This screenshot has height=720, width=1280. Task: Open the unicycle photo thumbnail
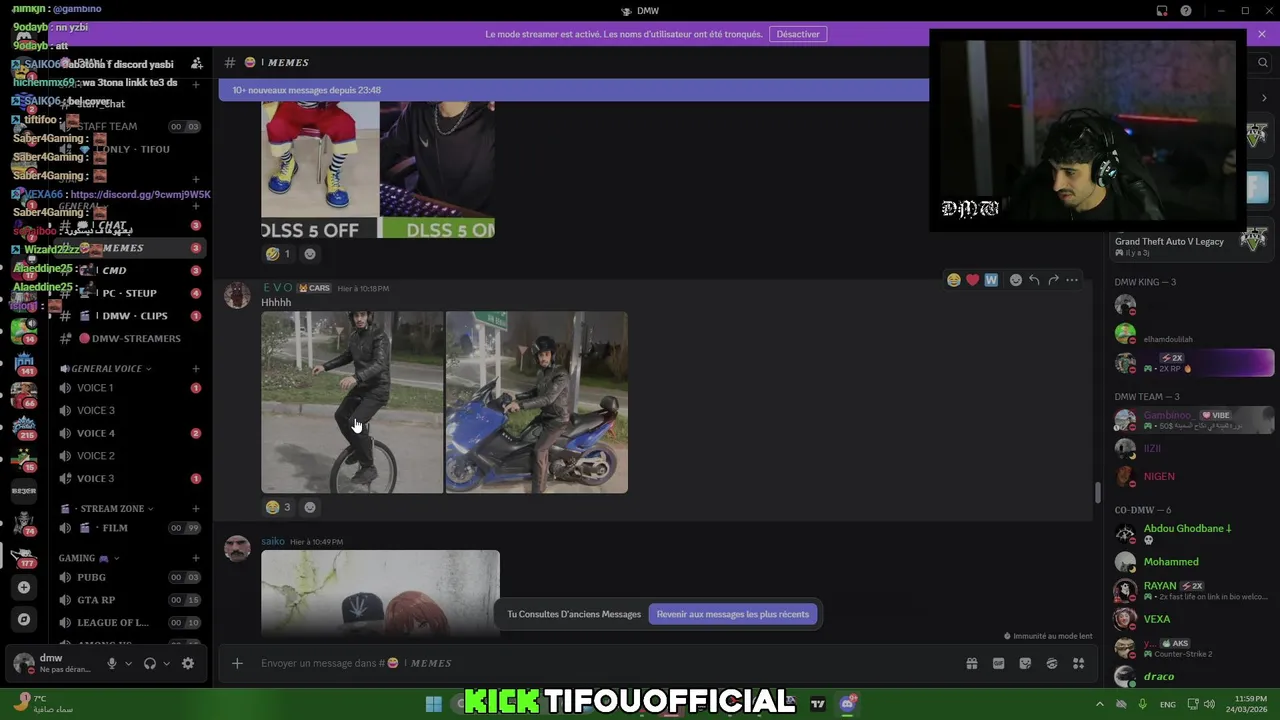pos(352,402)
